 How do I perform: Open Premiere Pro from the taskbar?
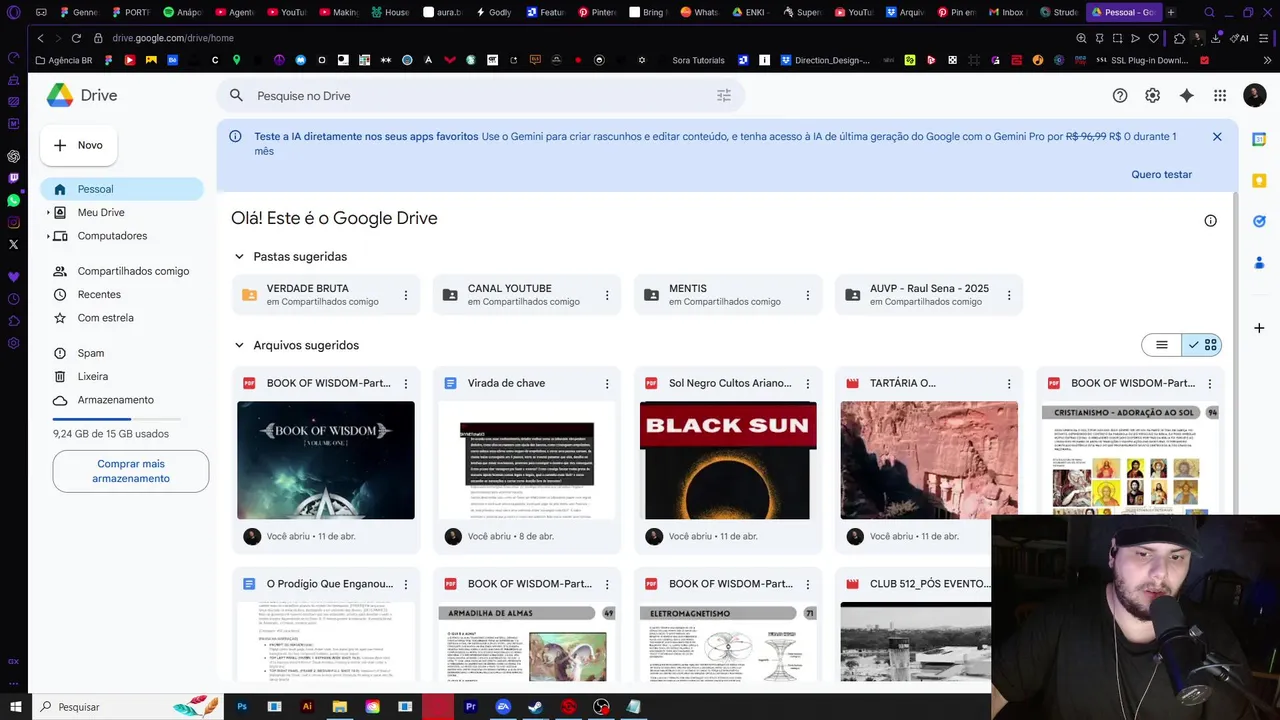(471, 706)
